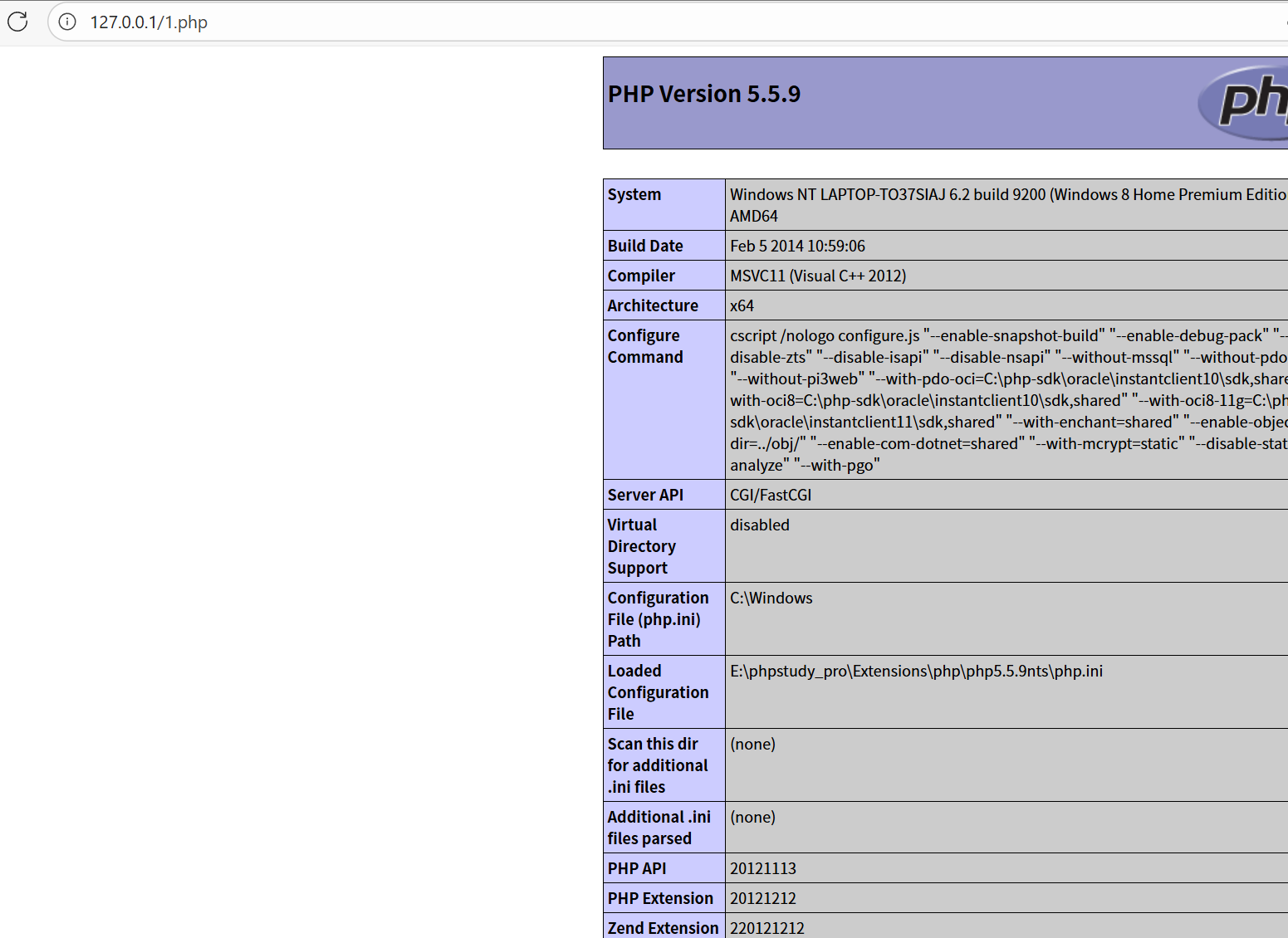This screenshot has width=1288, height=938.
Task: Select the value 'CGI/FastCGI'
Action: [771, 495]
